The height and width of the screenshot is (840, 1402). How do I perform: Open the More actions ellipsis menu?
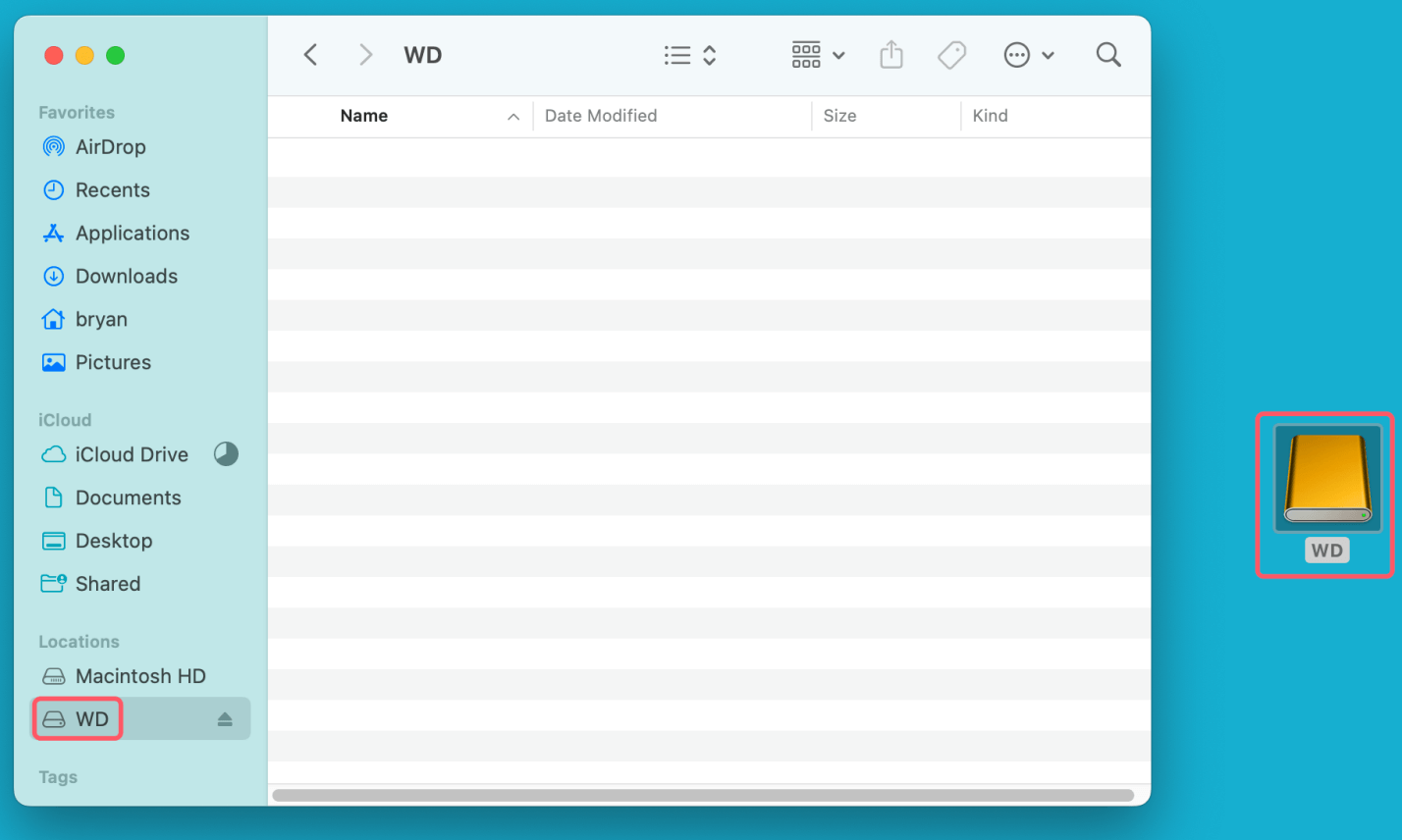1029,55
